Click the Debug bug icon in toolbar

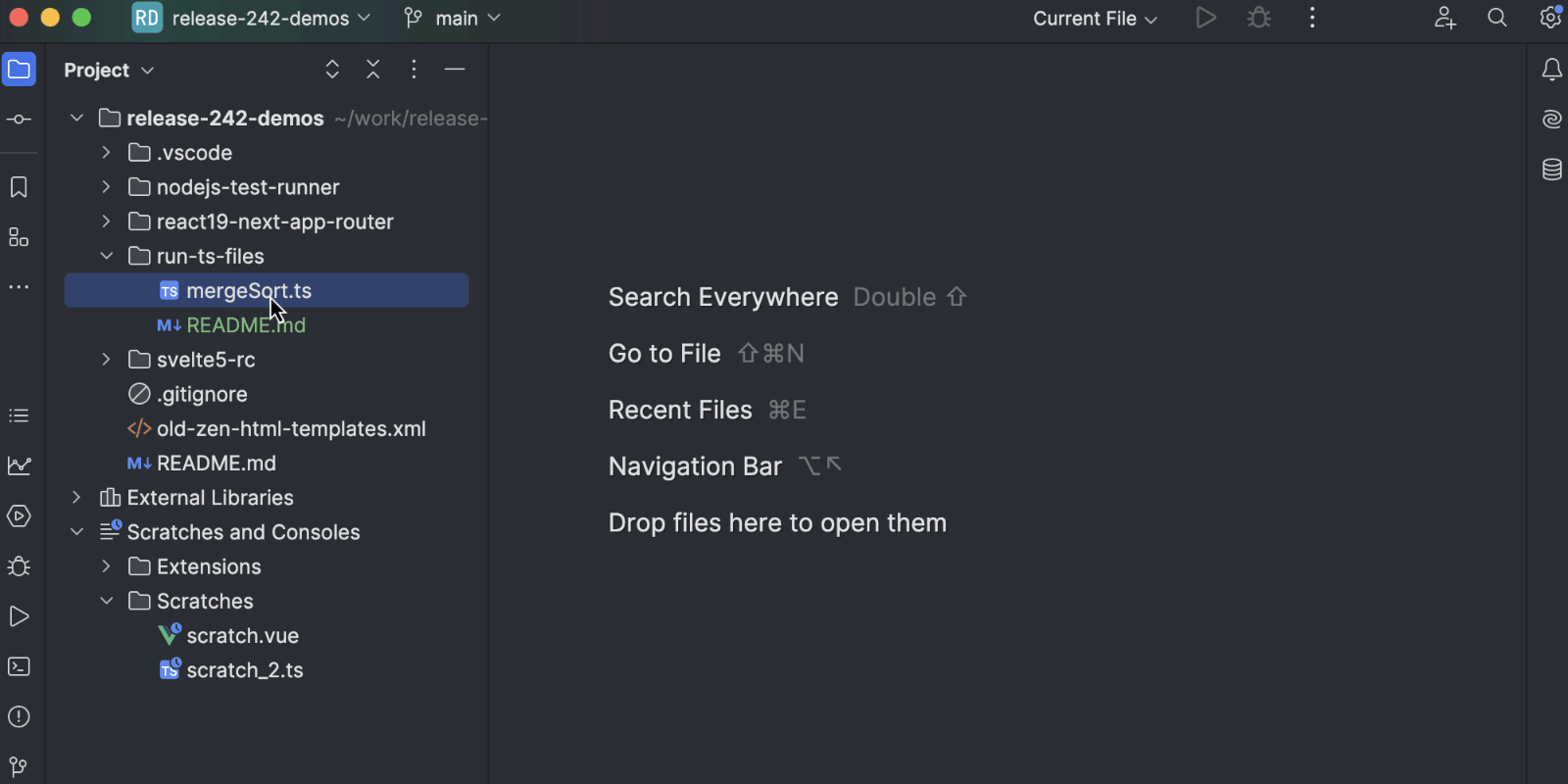tap(1259, 19)
